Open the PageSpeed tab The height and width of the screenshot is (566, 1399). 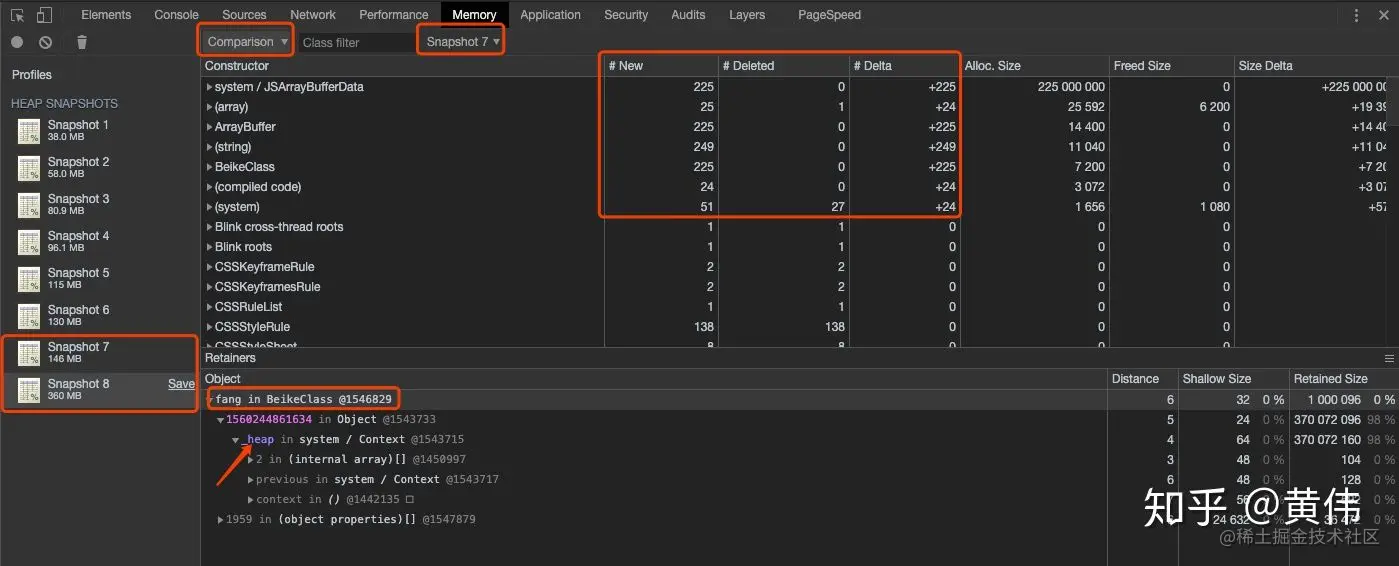pyautogui.click(x=829, y=15)
